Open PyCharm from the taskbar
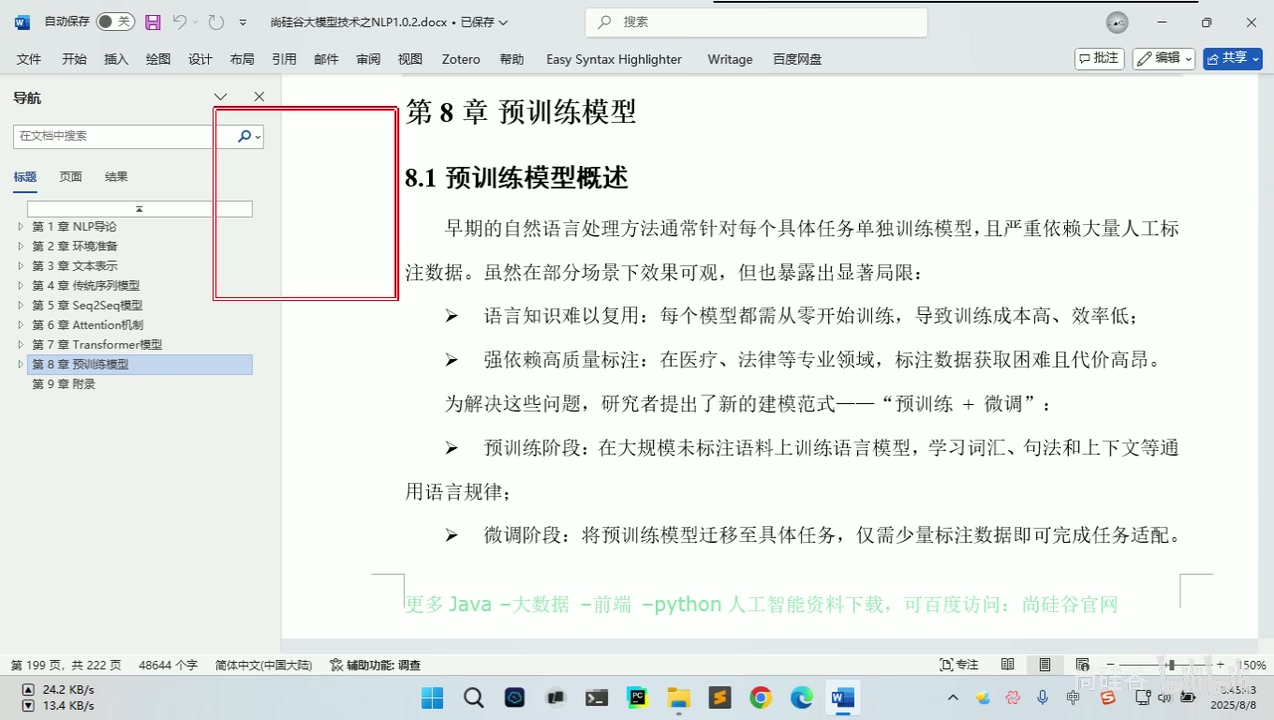This screenshot has width=1274, height=720. point(637,697)
